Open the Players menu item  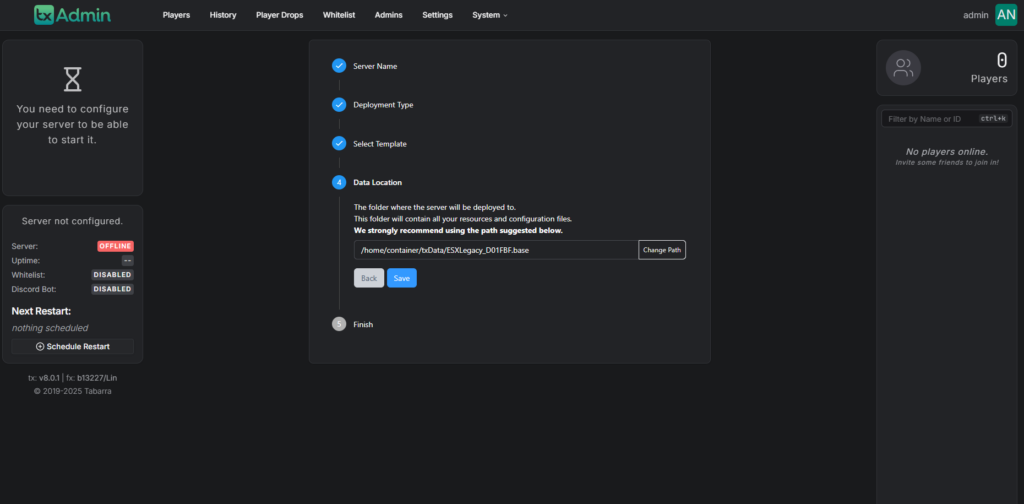[x=176, y=15]
